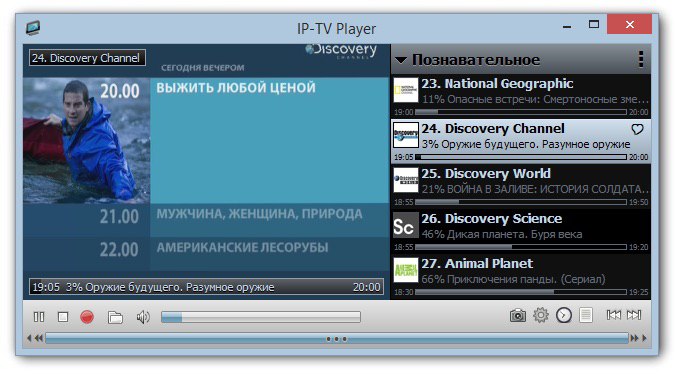Screen dimensions: 676x374
Task: Click the rewind double-arrow on the seek bar
Action: (x=38, y=338)
